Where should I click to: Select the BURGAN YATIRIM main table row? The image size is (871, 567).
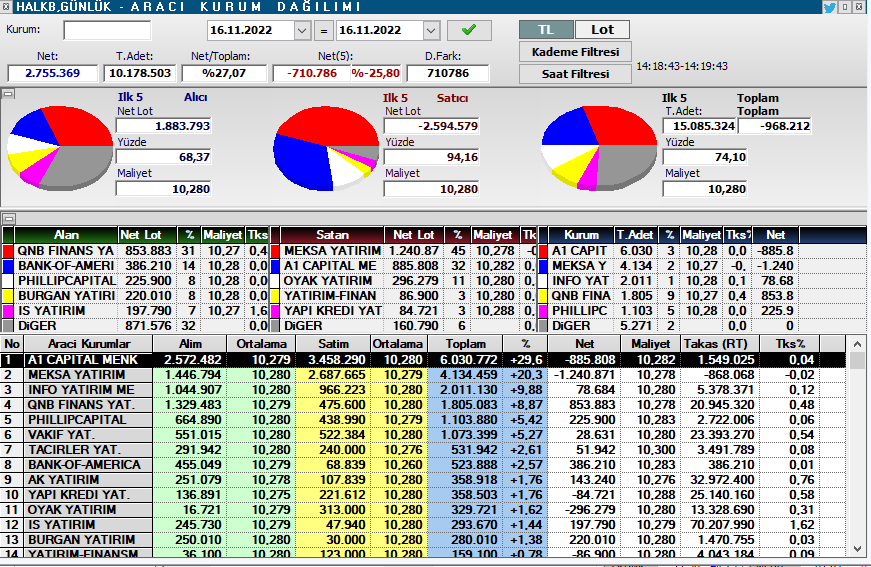pyautogui.click(x=423, y=540)
